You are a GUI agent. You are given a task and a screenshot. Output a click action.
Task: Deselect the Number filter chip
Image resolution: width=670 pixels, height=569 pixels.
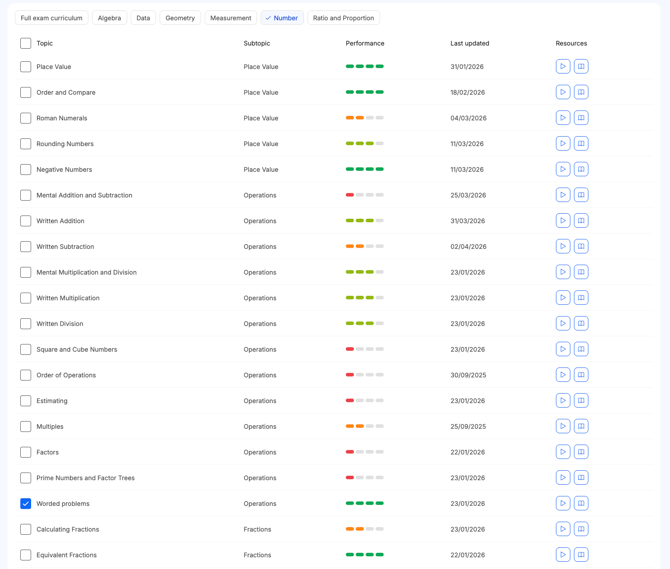point(282,18)
